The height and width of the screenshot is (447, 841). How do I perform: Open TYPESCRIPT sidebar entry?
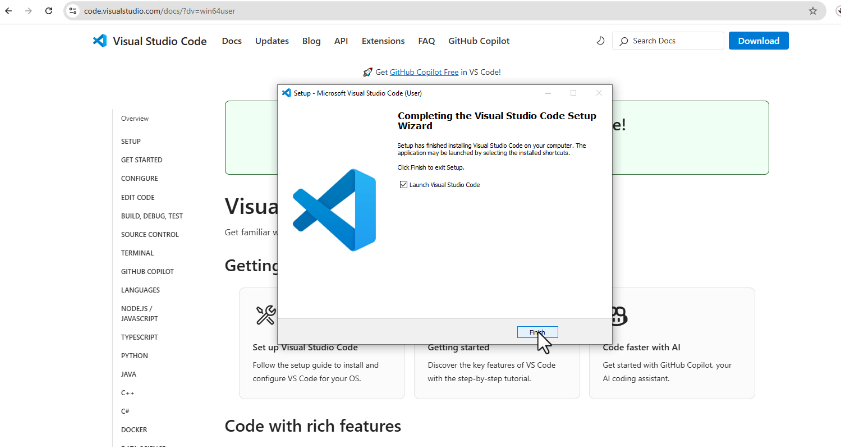[139, 337]
